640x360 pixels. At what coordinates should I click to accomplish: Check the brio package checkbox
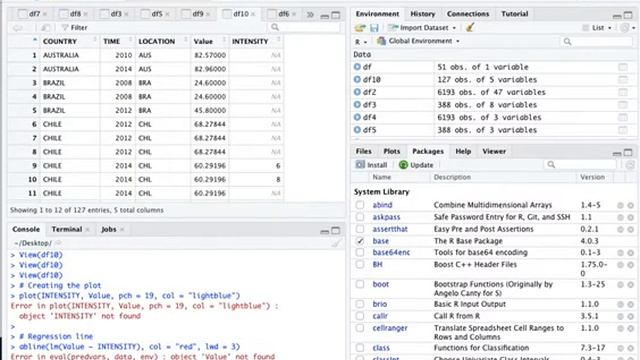(x=360, y=304)
